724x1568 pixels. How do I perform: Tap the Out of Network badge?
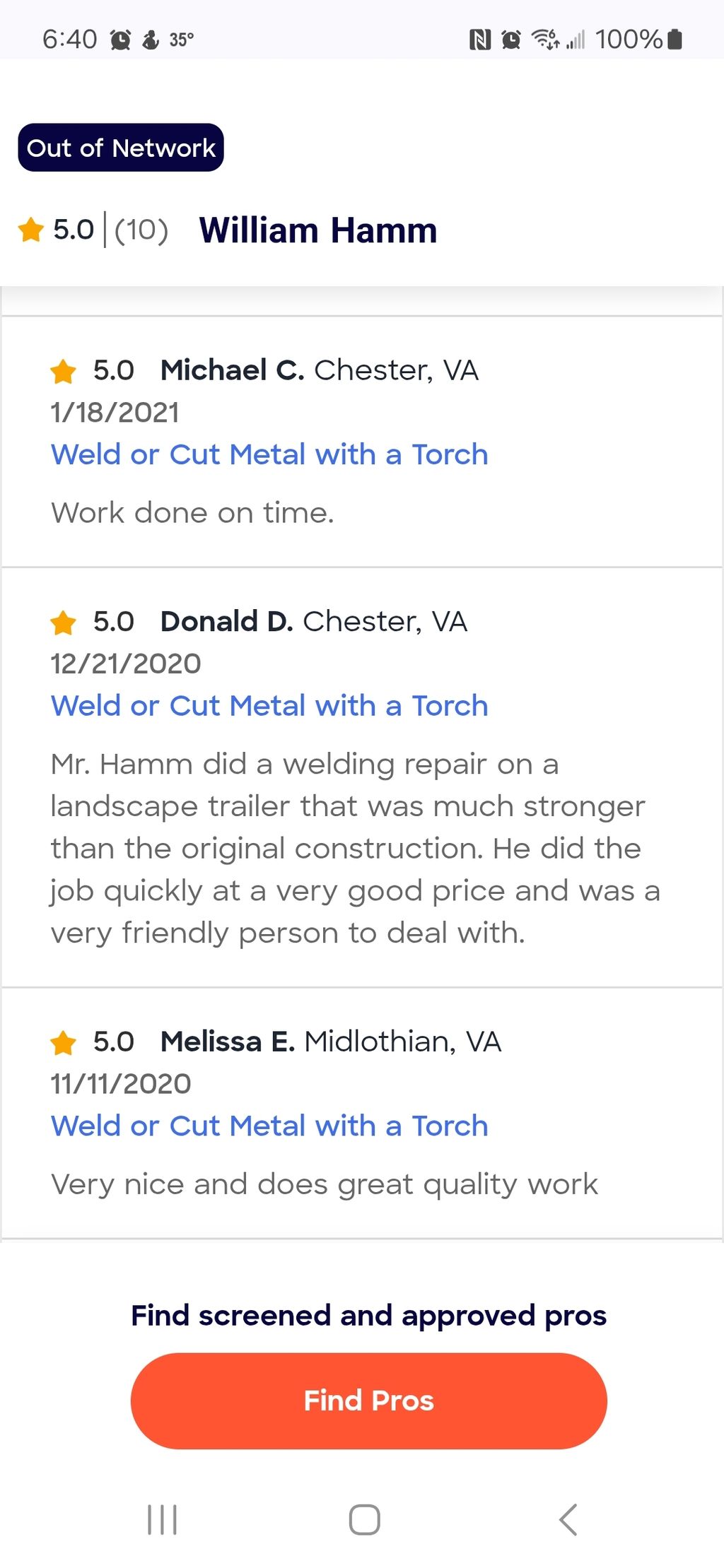121,148
